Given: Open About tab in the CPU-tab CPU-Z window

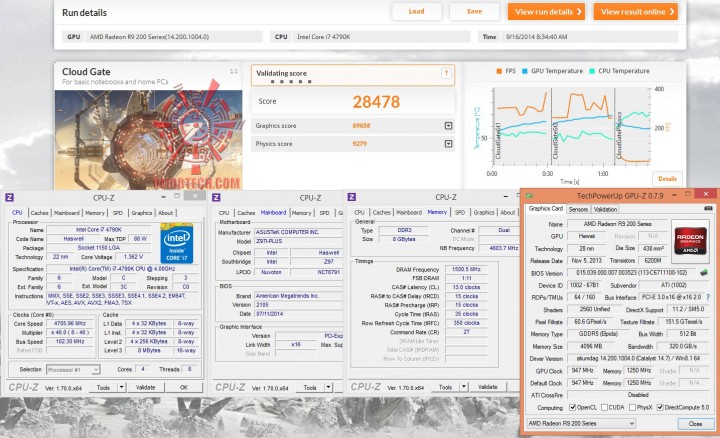Looking at the screenshot, I should [165, 213].
